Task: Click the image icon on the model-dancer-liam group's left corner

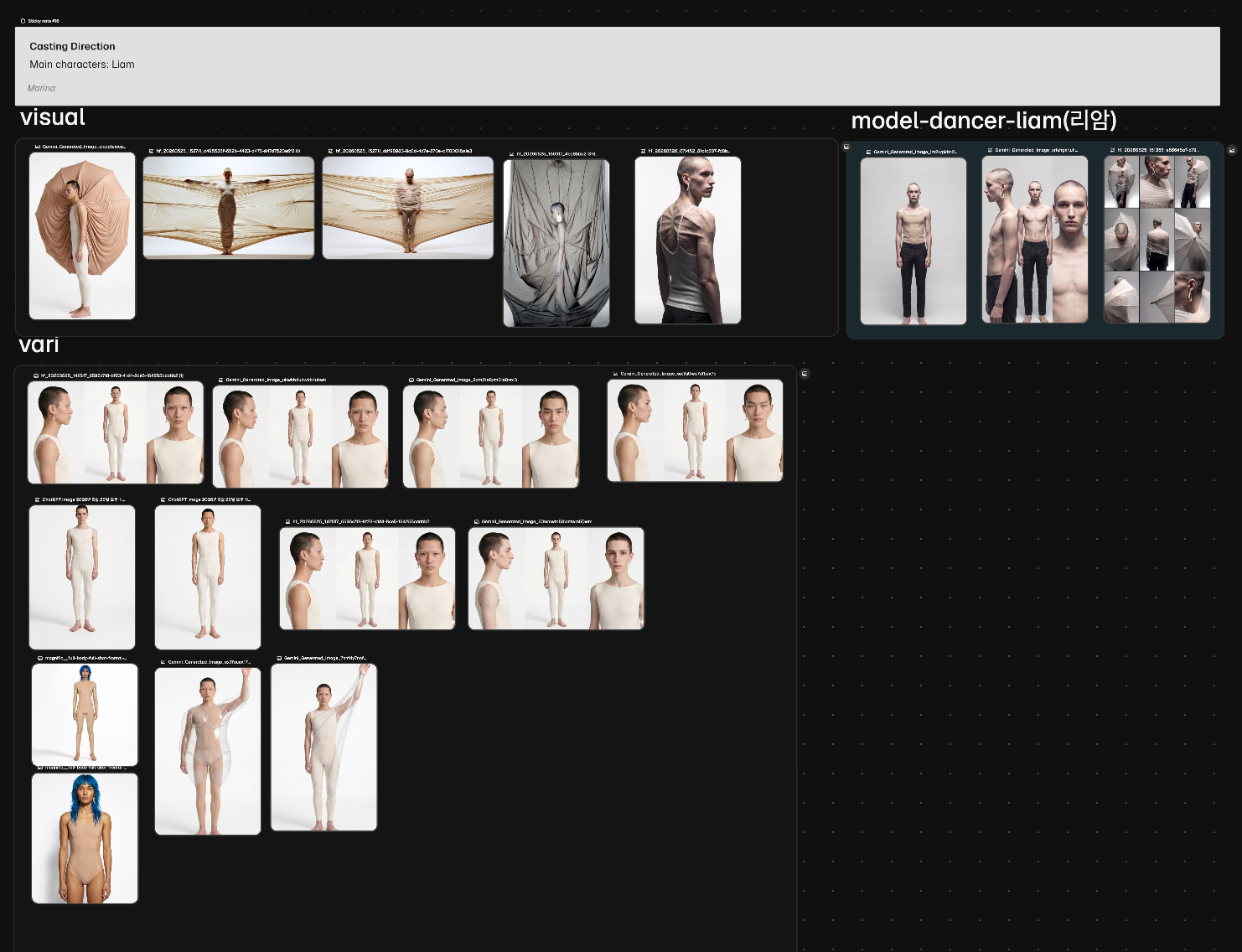Action: (x=846, y=147)
